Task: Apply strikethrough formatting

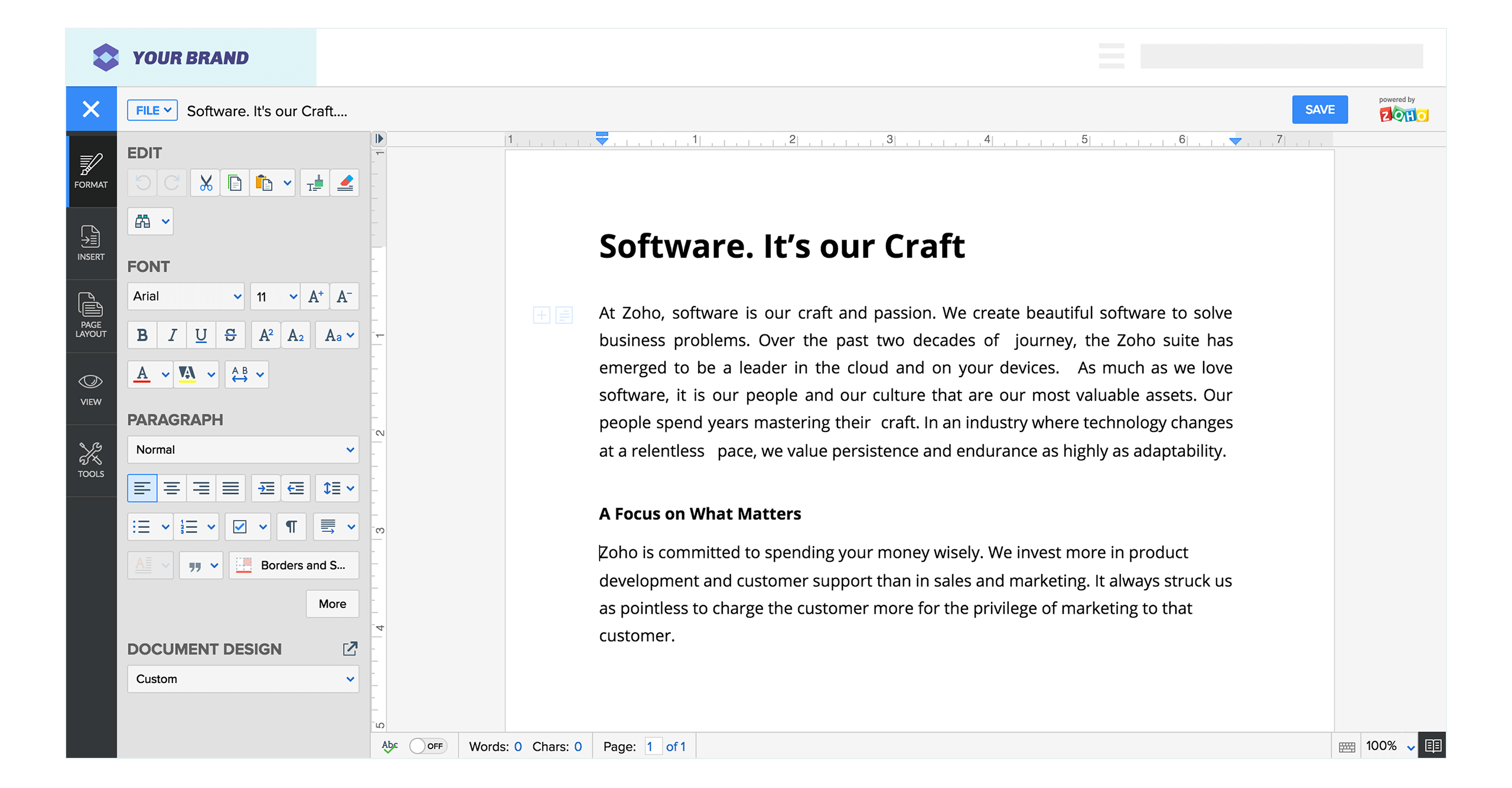Action: click(230, 335)
